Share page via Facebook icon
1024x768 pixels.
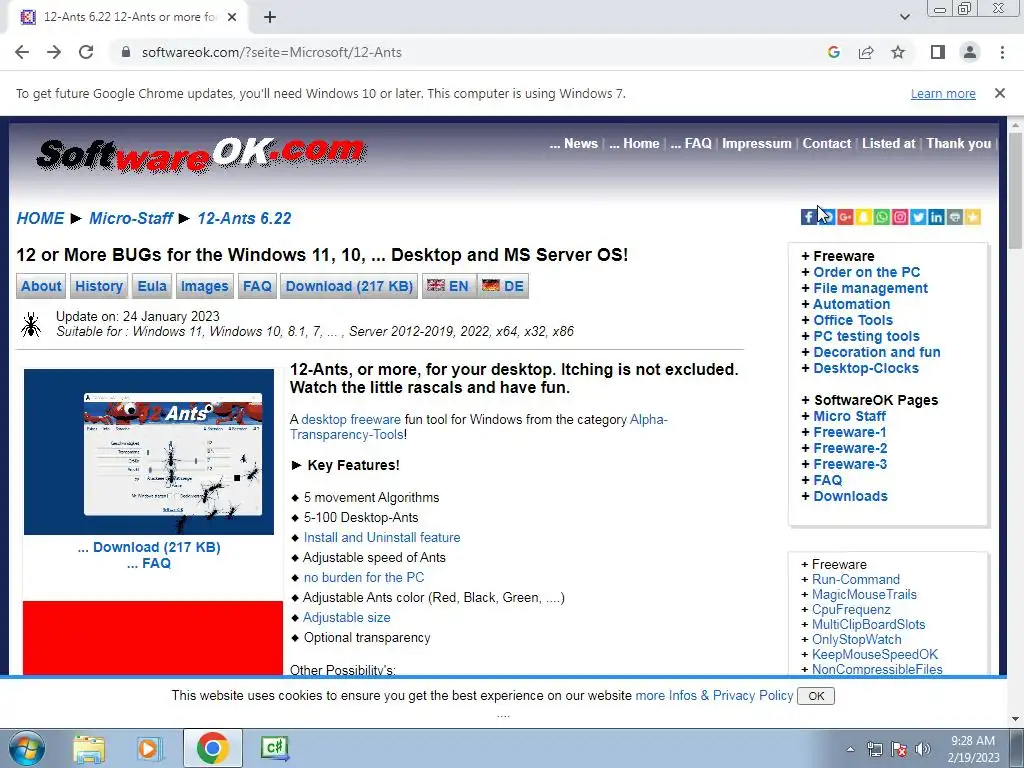[808, 217]
